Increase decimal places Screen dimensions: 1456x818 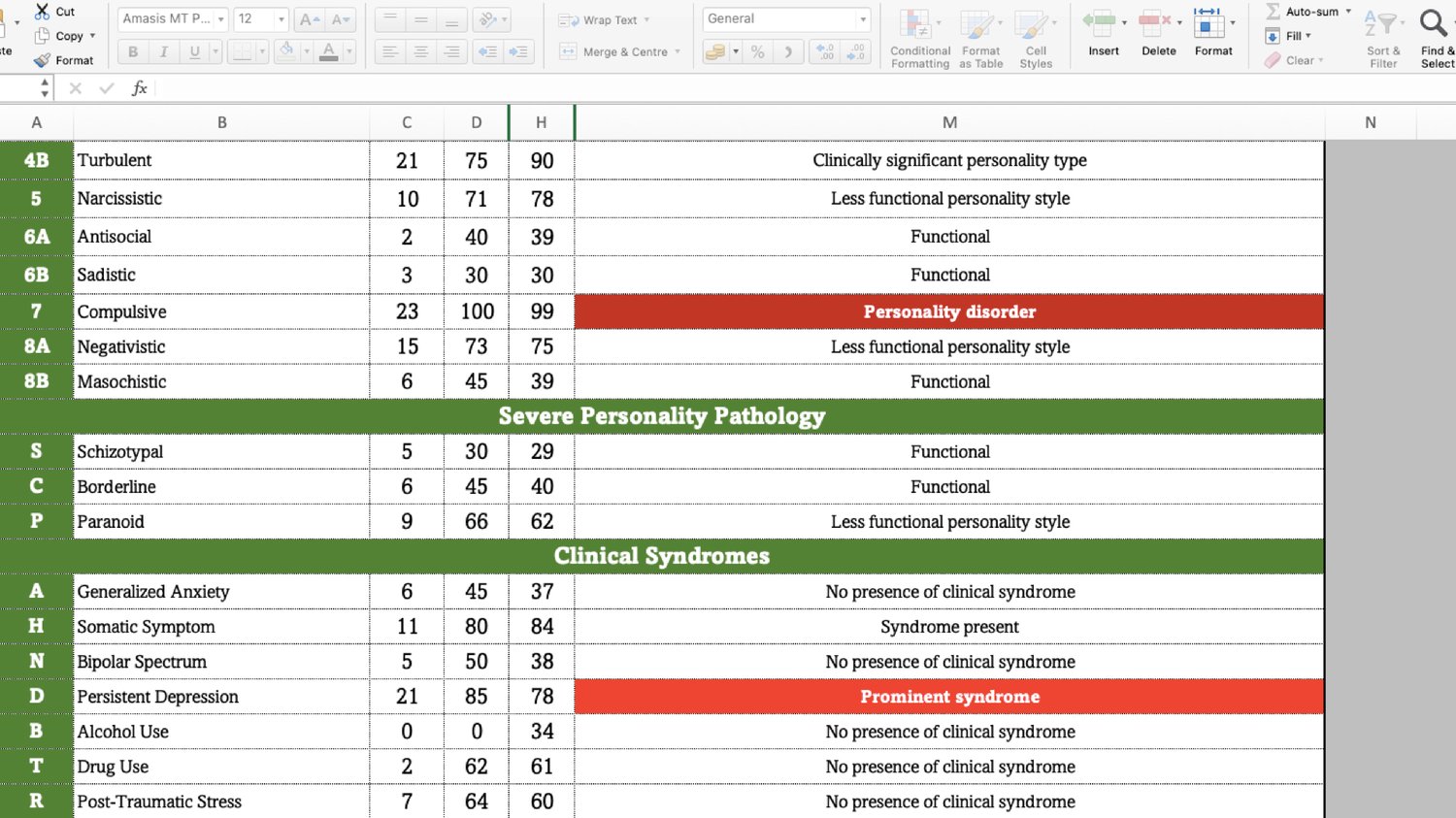(x=825, y=51)
